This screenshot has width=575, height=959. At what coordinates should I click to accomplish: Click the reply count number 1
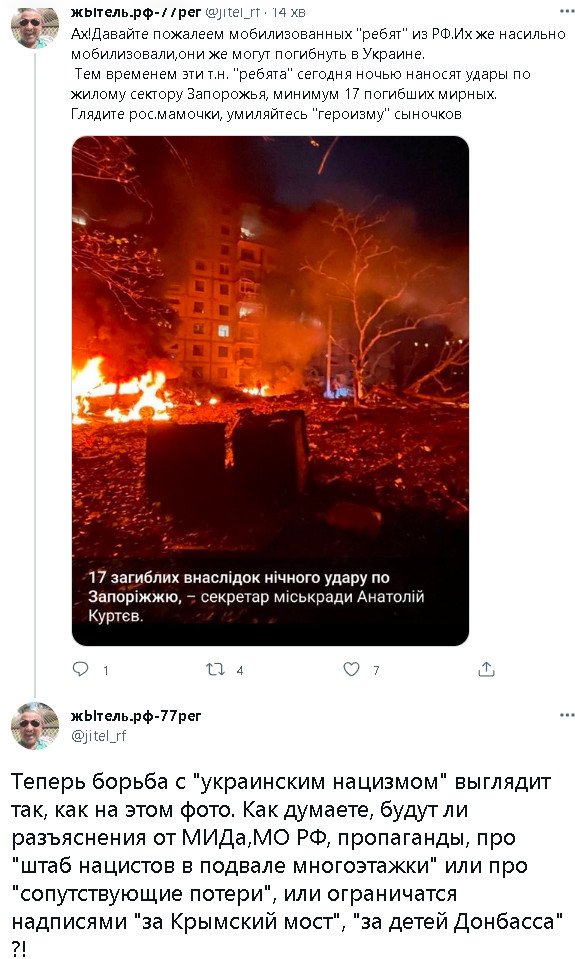click(x=106, y=671)
